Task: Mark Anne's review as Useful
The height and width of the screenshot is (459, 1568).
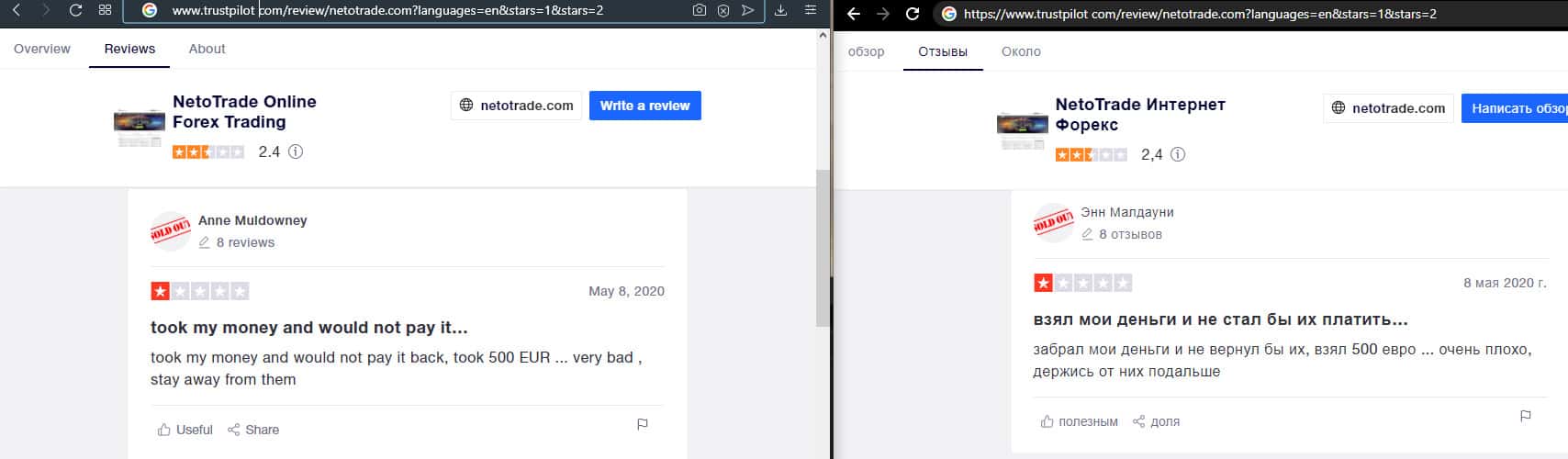Action: [x=185, y=430]
